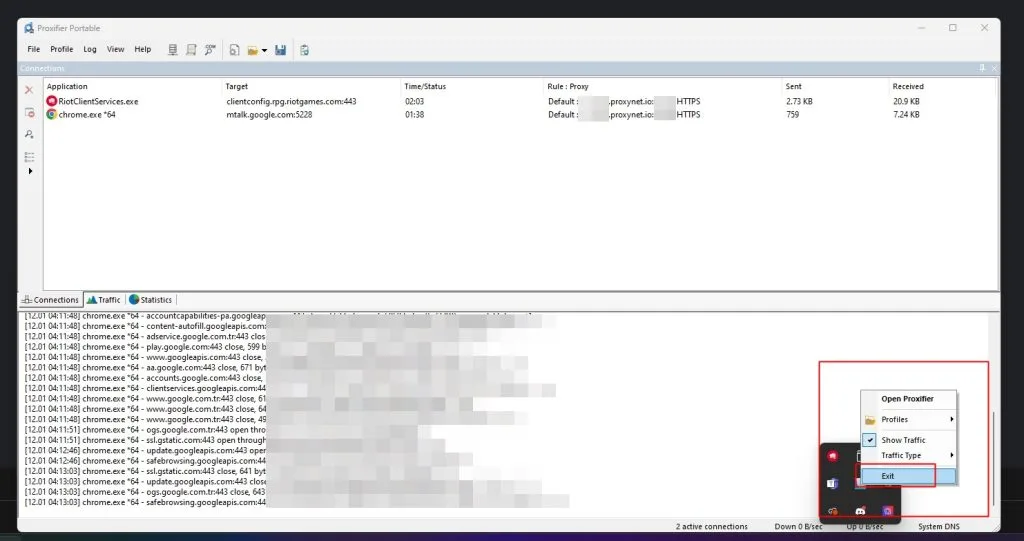
Task: Click the tray icon left of Discord
Action: (x=833, y=512)
